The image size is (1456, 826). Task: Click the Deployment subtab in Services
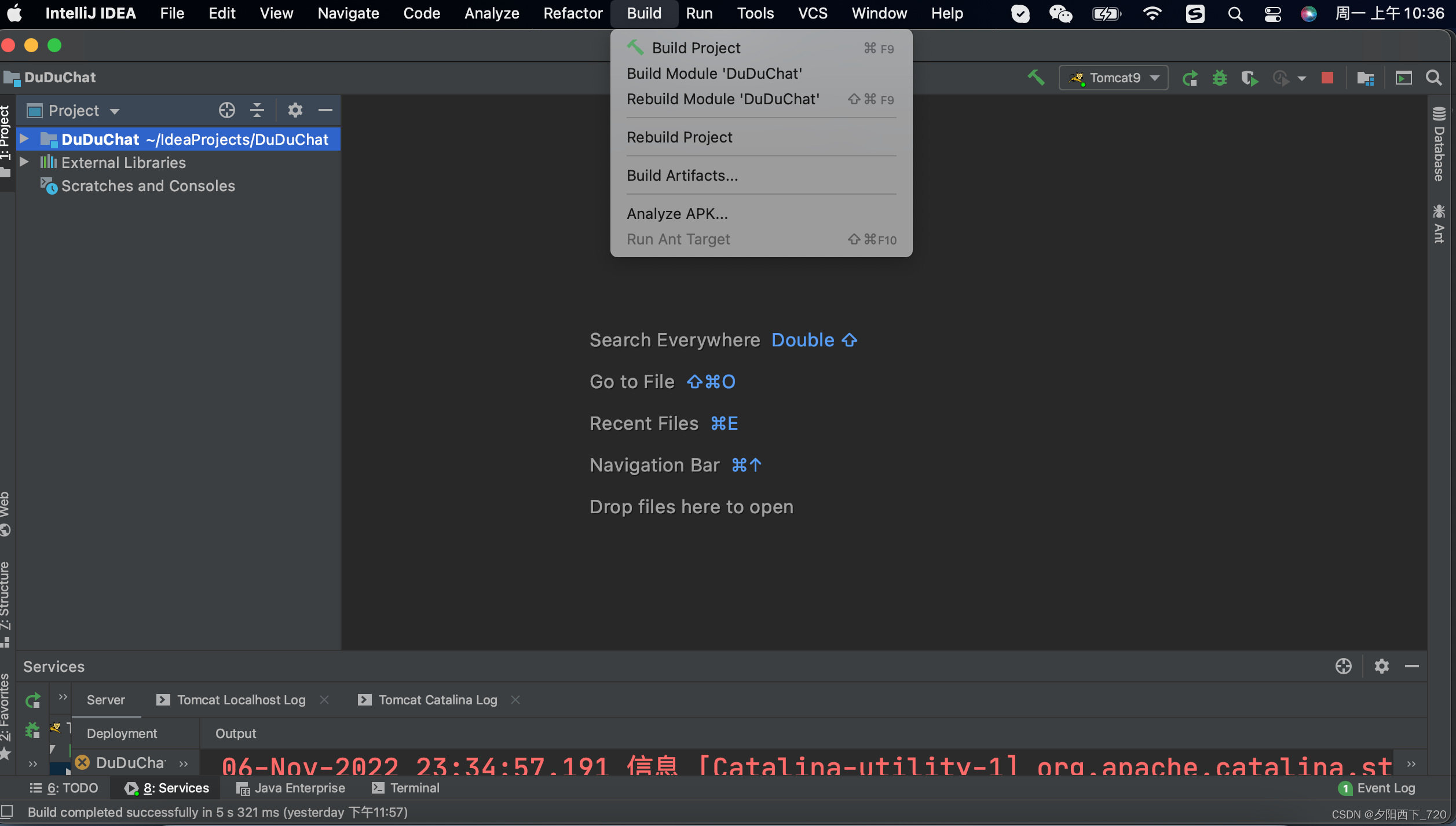coord(123,733)
